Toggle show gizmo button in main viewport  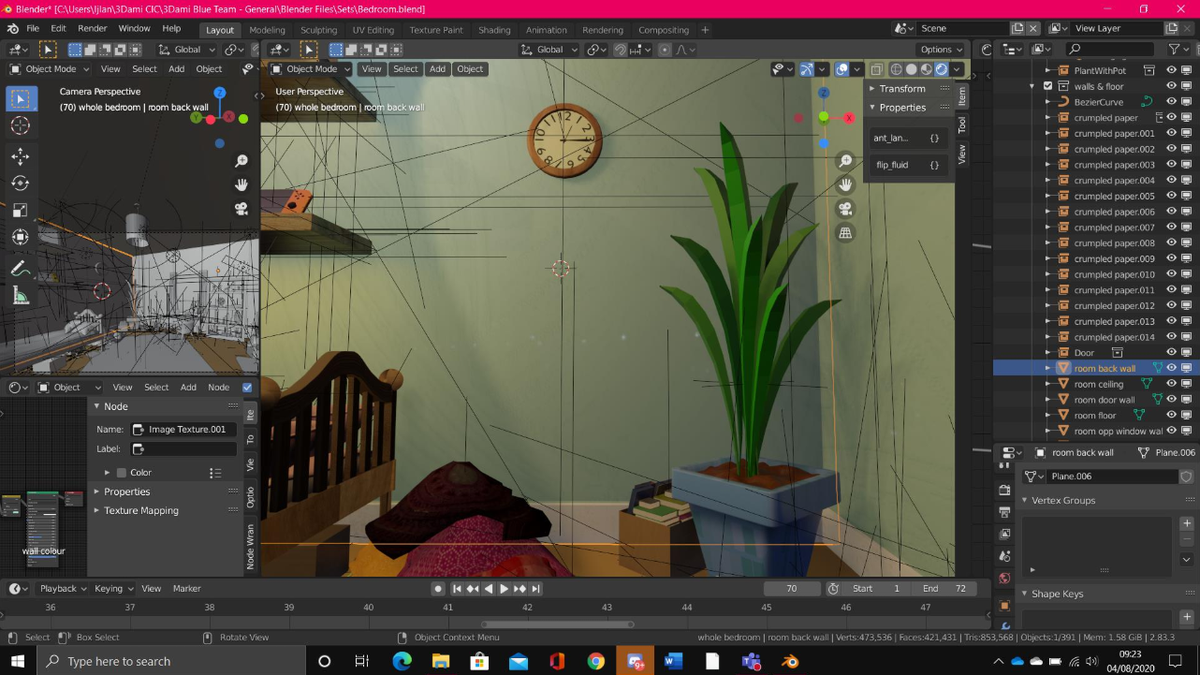point(807,69)
